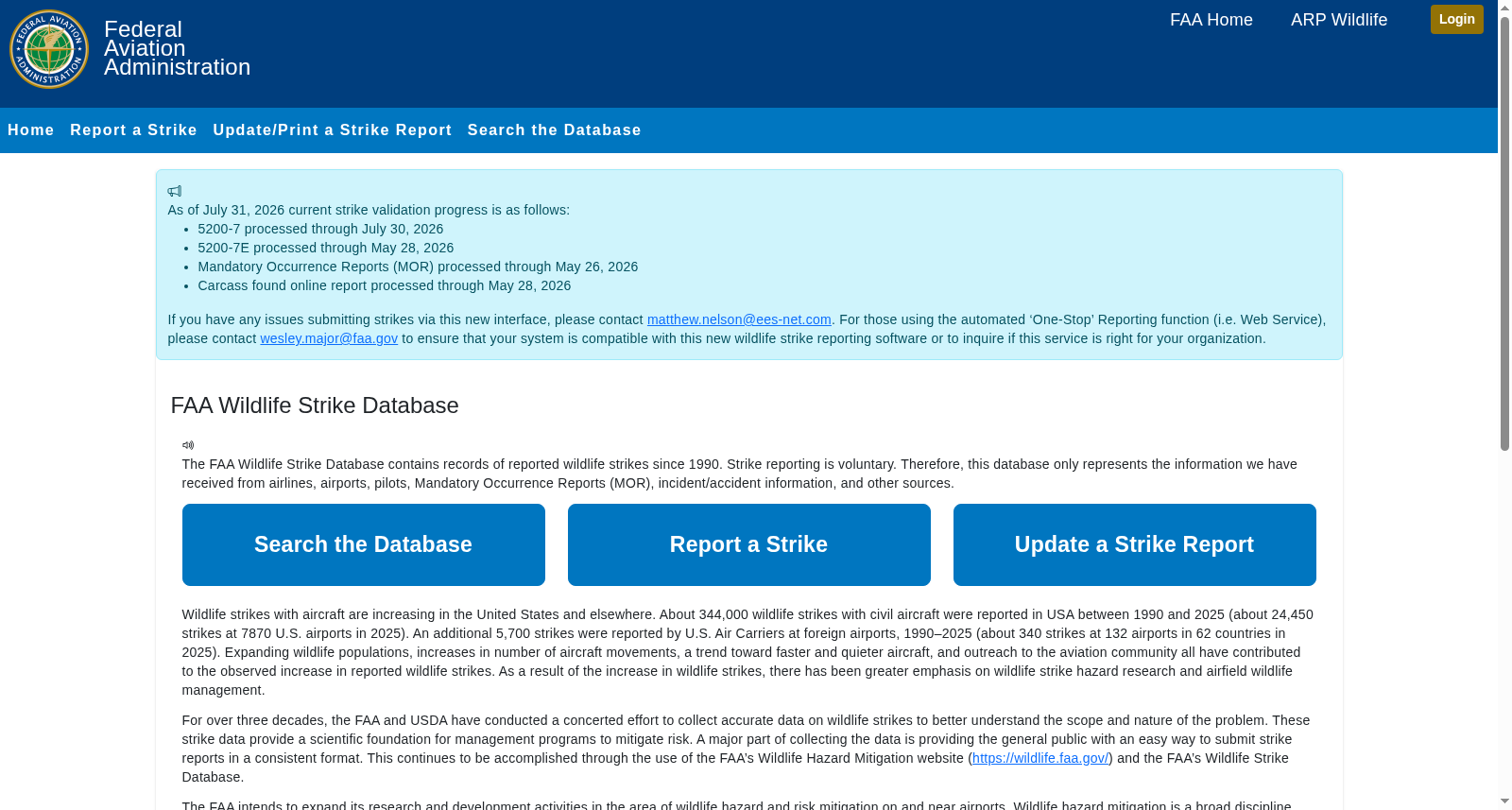Click the megaphone announcement icon
The width and height of the screenshot is (1512, 810).
click(x=175, y=191)
